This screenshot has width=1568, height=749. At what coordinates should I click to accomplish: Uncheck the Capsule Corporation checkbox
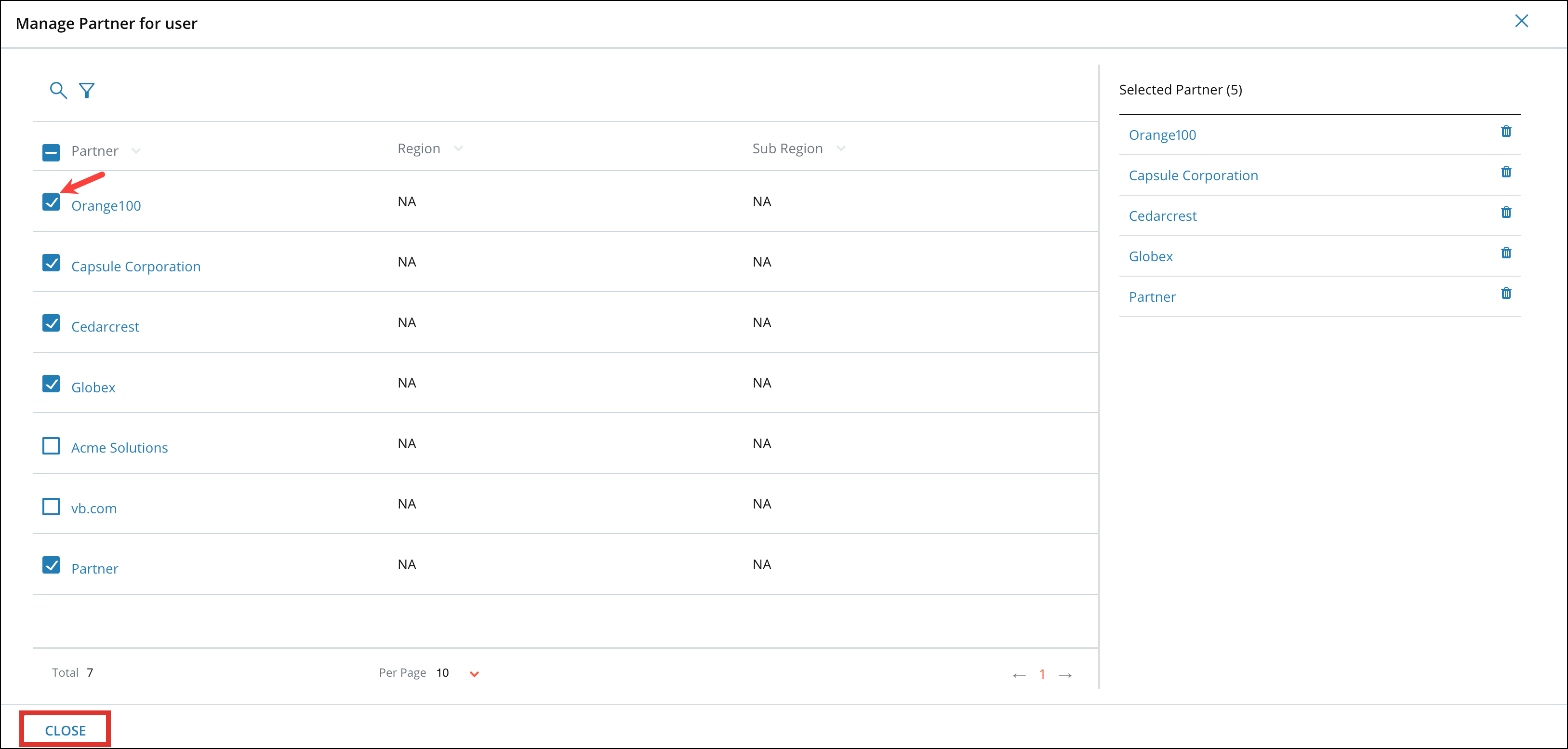(x=51, y=263)
